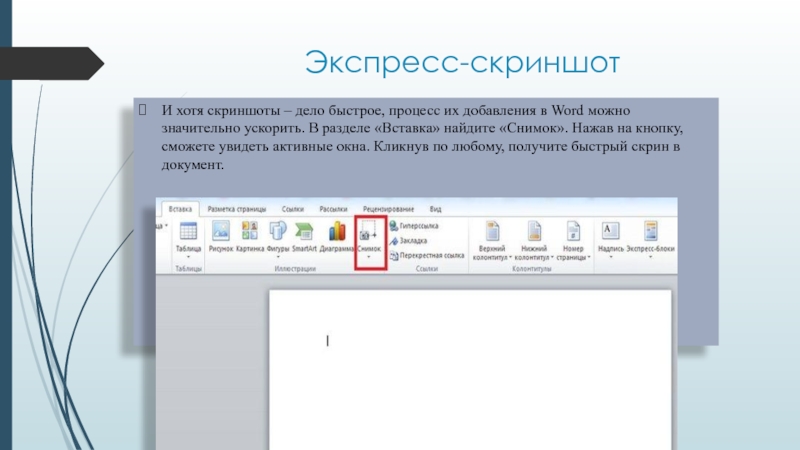Switch to the Вид tab

coord(435,209)
